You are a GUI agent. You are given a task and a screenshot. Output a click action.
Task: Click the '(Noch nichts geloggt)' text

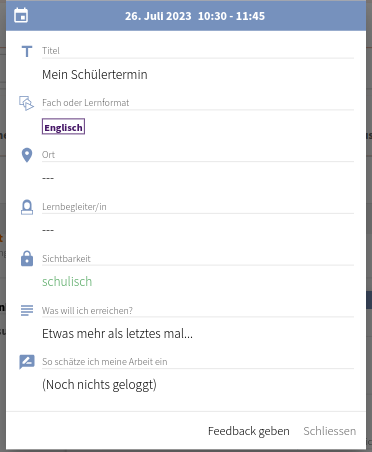(99, 385)
